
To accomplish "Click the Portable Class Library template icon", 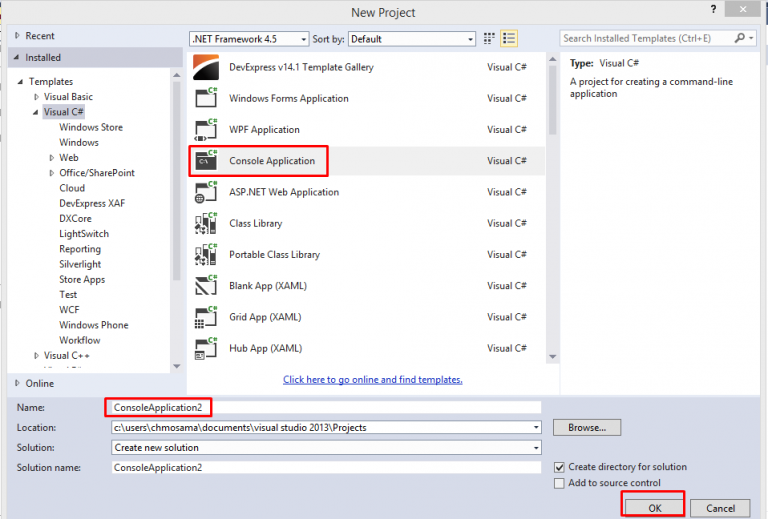I will pos(206,255).
